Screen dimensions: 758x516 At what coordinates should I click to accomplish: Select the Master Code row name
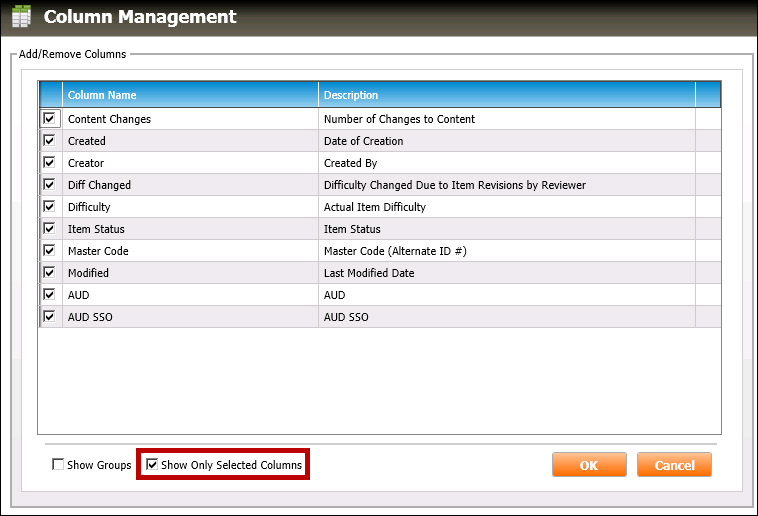(x=98, y=251)
